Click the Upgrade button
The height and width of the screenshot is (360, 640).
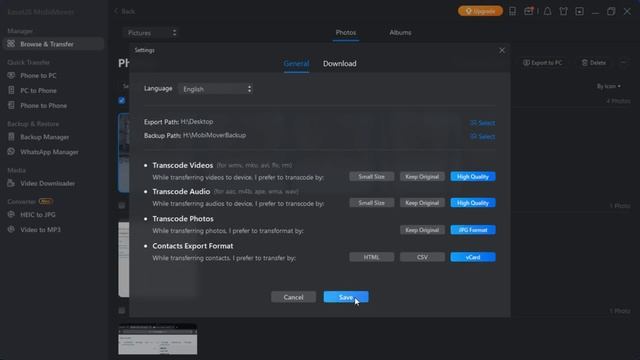[x=480, y=11]
